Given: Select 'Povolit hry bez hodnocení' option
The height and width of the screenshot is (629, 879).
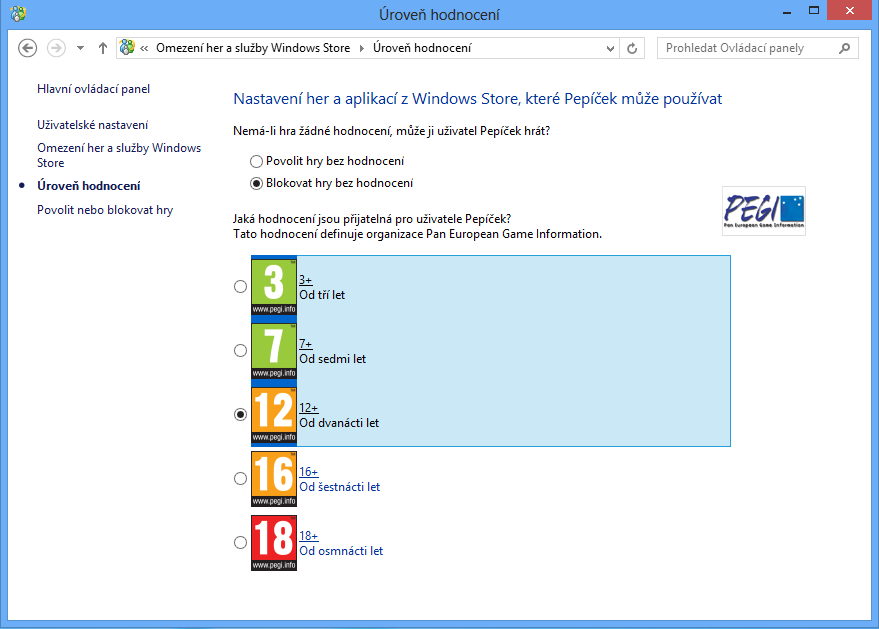Looking at the screenshot, I should pos(257,161).
